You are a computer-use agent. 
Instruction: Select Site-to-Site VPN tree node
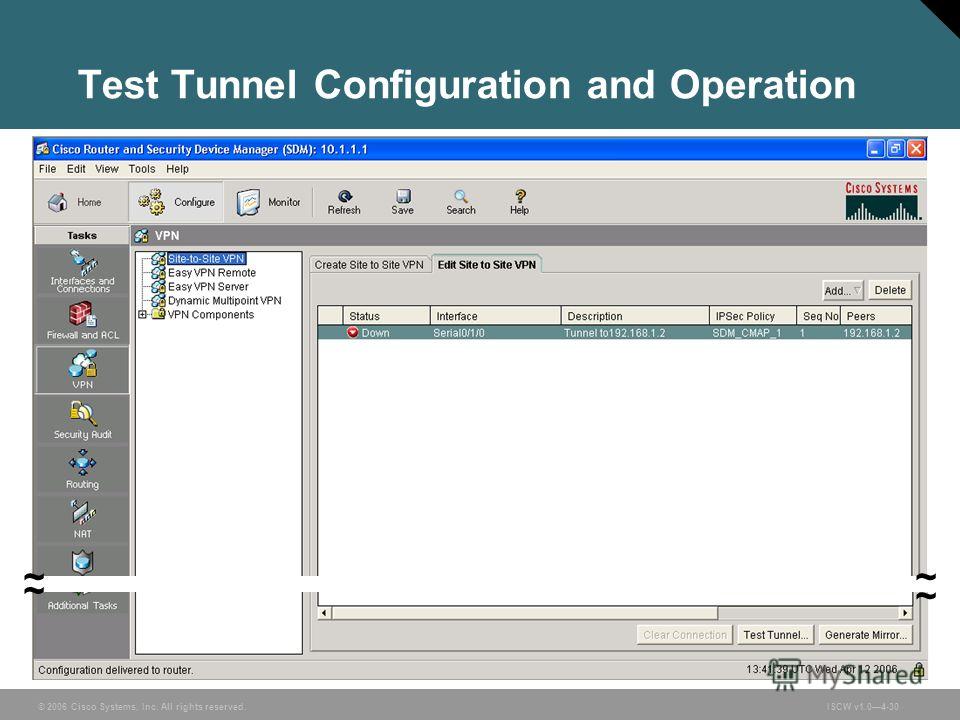pos(206,258)
